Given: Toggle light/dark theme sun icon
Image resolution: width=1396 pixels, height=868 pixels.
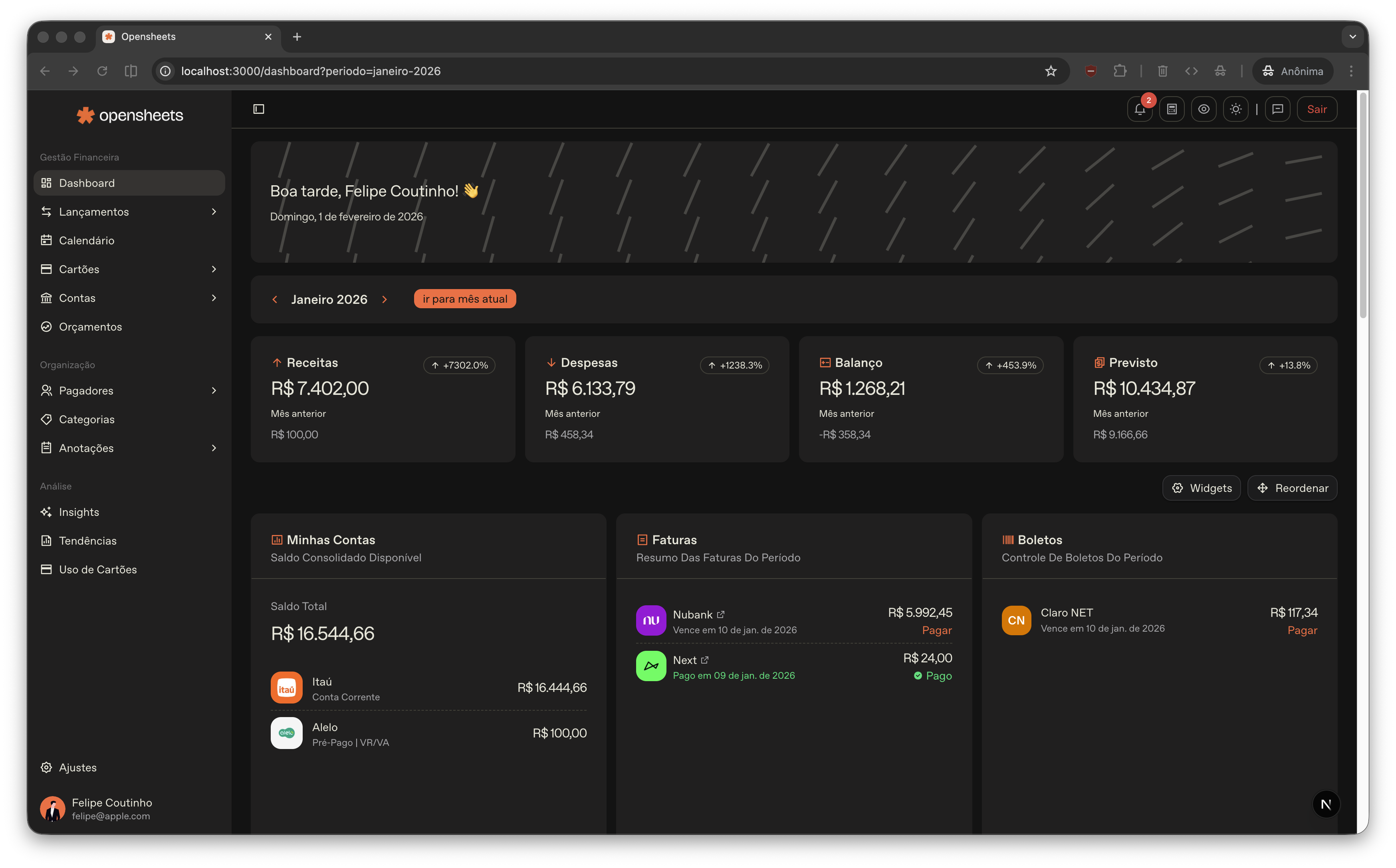Looking at the screenshot, I should tap(1235, 109).
